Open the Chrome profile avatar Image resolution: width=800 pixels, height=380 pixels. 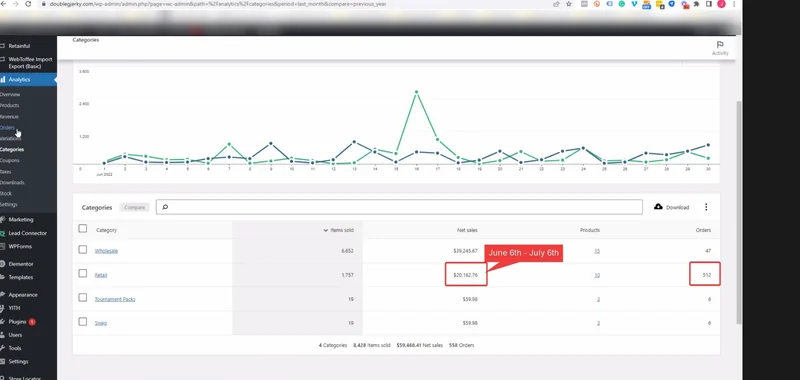[721, 4]
